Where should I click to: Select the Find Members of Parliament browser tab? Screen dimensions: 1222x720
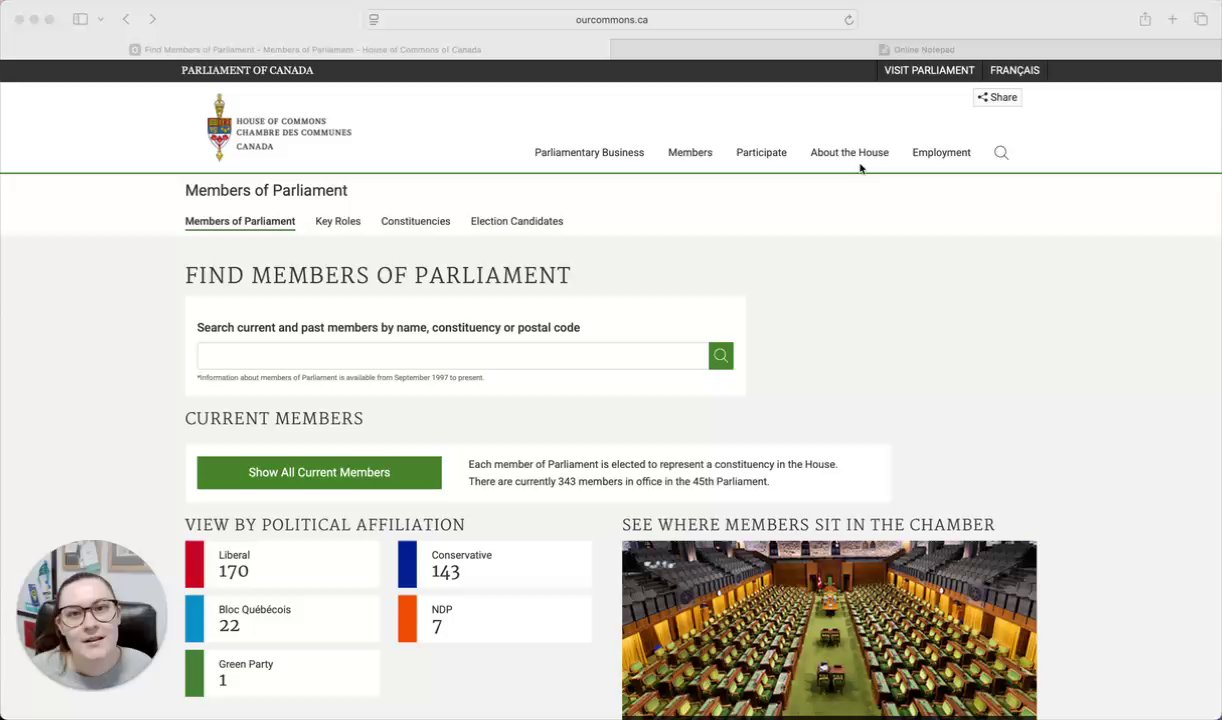(x=305, y=49)
